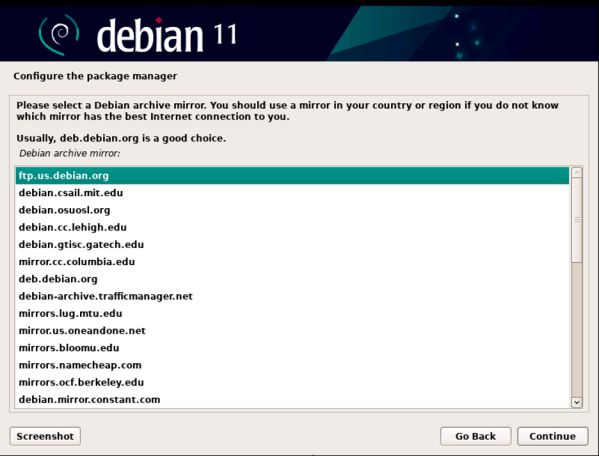Click the Screenshot button

click(x=45, y=436)
